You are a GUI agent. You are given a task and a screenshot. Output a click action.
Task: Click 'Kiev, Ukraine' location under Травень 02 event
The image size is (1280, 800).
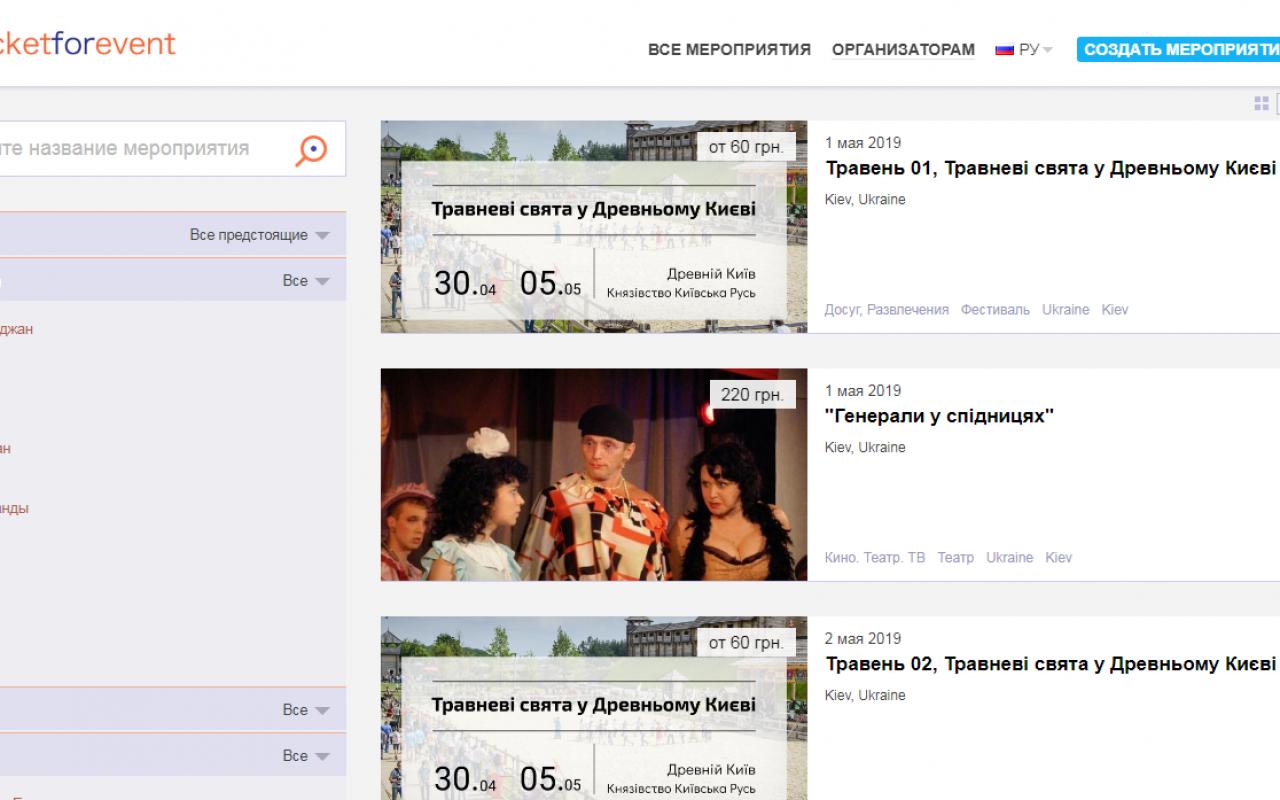(865, 696)
